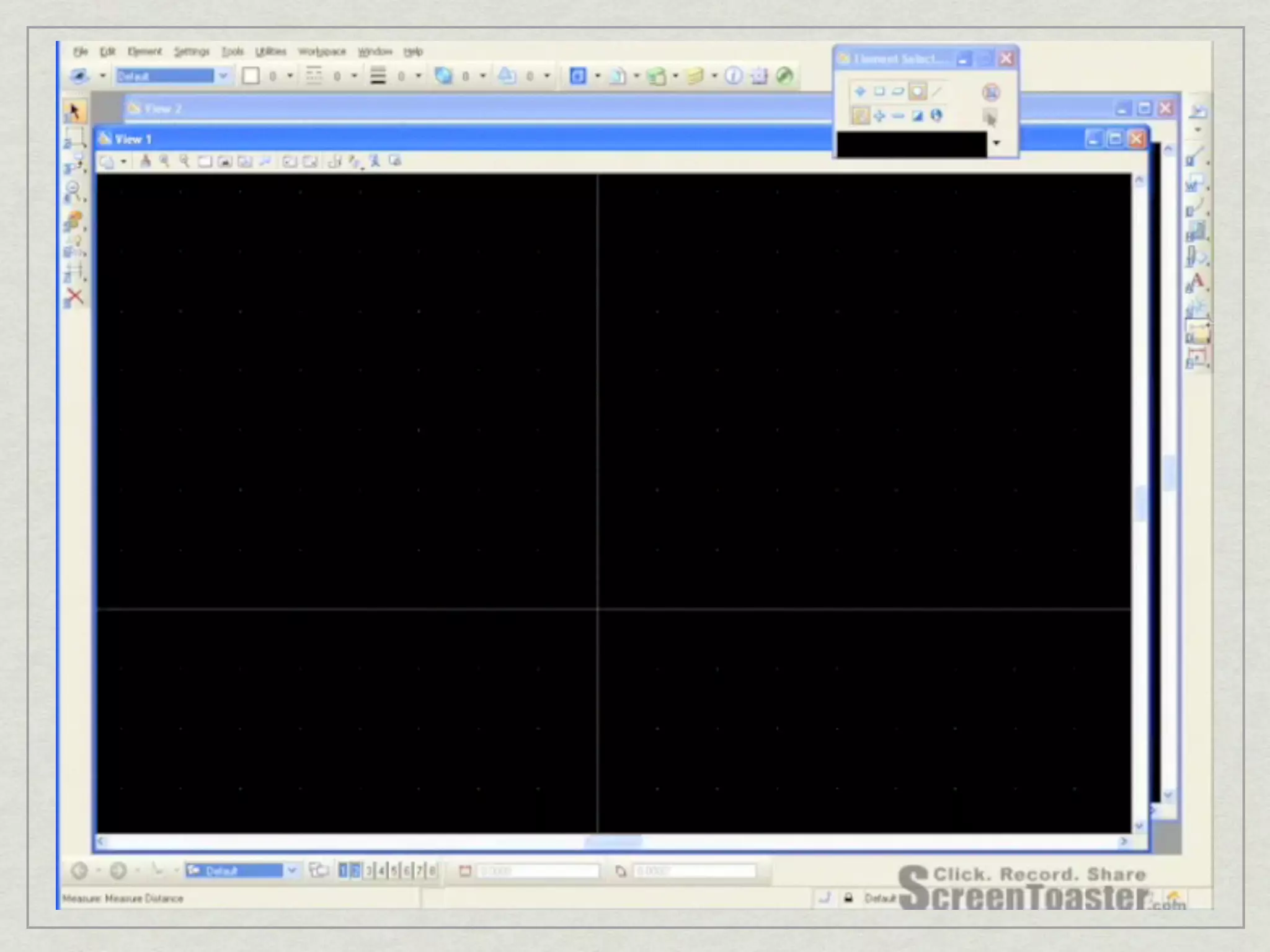Open the Element menu
Image resolution: width=1270 pixels, height=952 pixels.
tap(144, 51)
